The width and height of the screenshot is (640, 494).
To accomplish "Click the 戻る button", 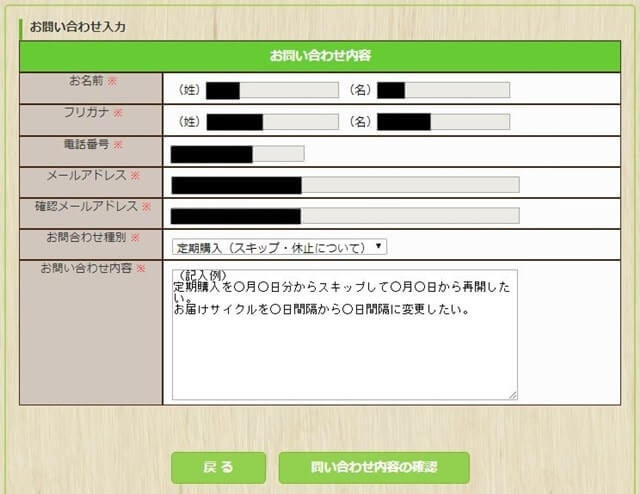I will pos(218,467).
